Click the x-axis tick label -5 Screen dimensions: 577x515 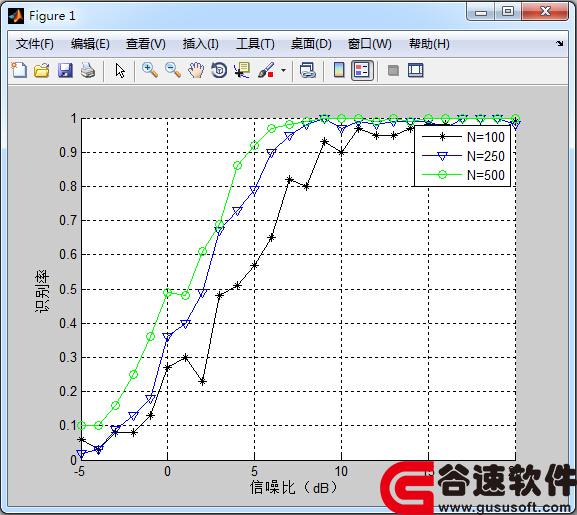click(x=79, y=471)
